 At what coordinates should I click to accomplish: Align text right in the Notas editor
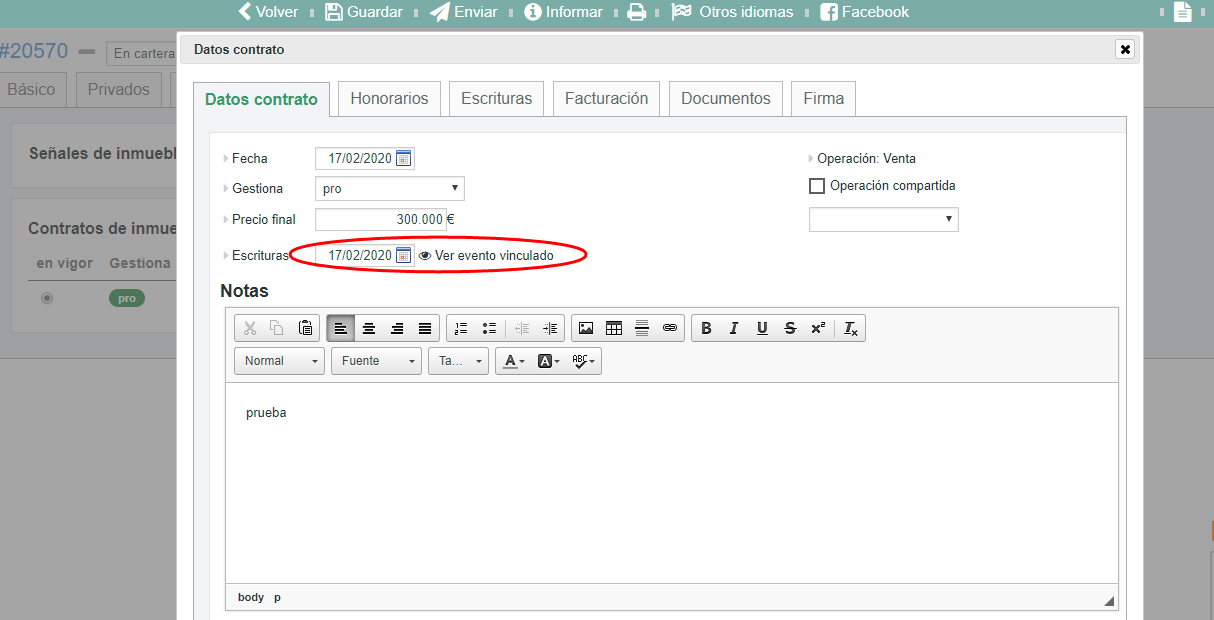[397, 328]
